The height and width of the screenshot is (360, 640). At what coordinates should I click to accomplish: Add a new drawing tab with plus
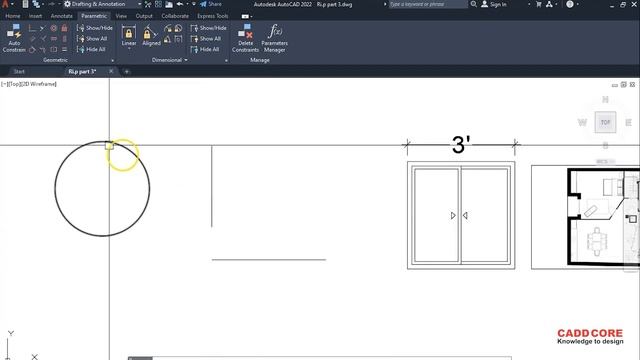coord(127,71)
